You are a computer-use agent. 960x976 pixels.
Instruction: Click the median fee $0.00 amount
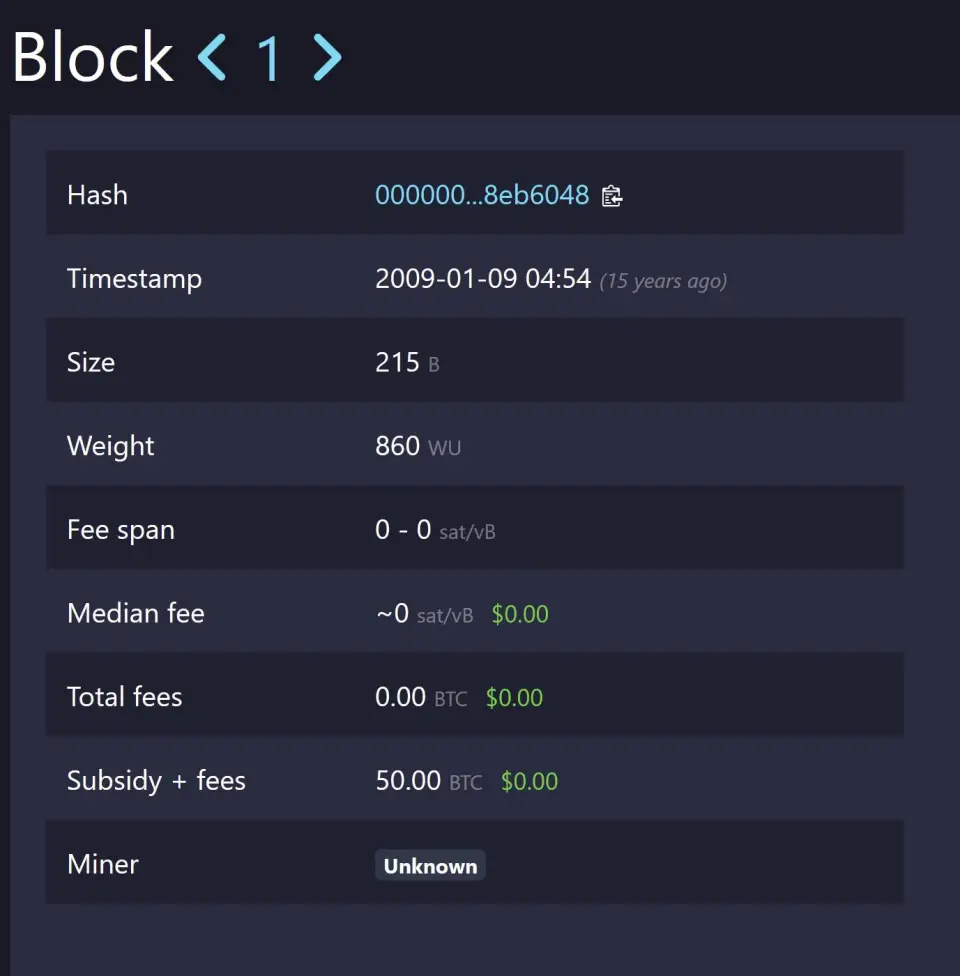[520, 614]
